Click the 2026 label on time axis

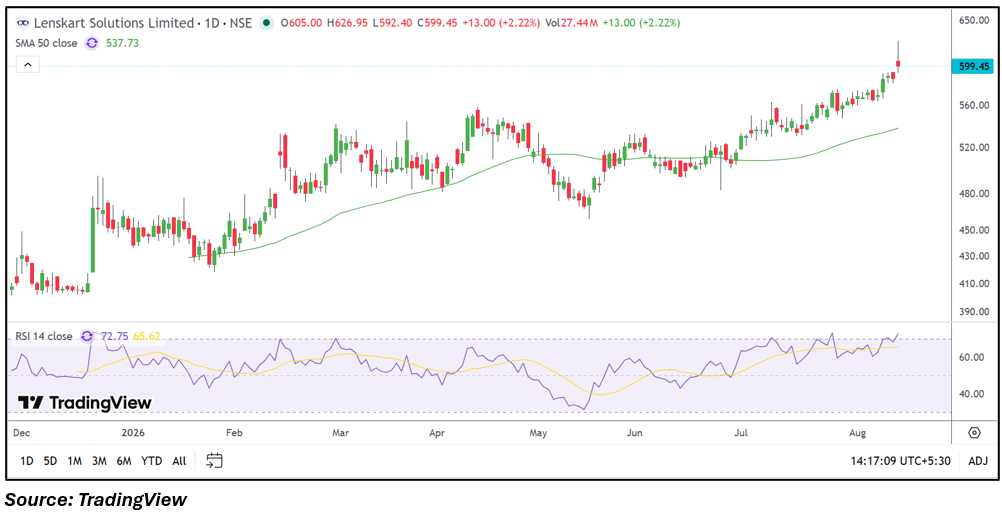(x=133, y=434)
